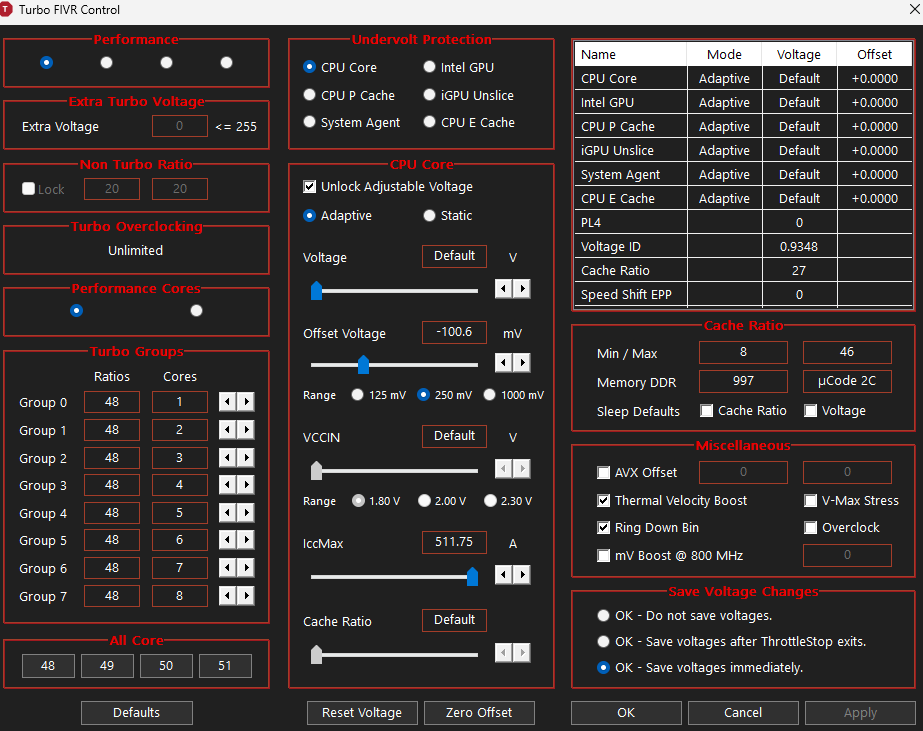This screenshot has height=731, width=923.
Task: Click the Offset Voltage slider thumb
Action: tap(364, 364)
